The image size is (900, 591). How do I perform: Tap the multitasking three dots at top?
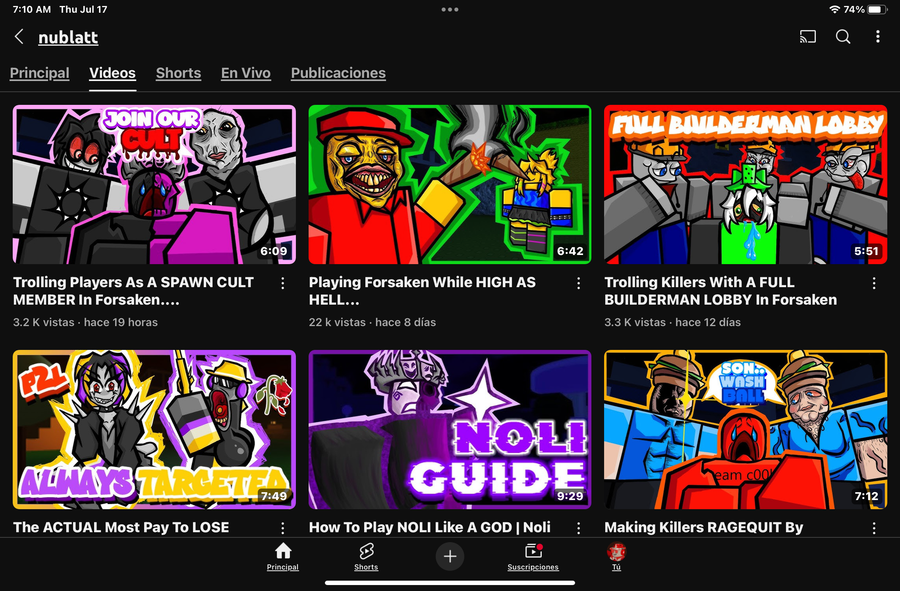pyautogui.click(x=450, y=9)
